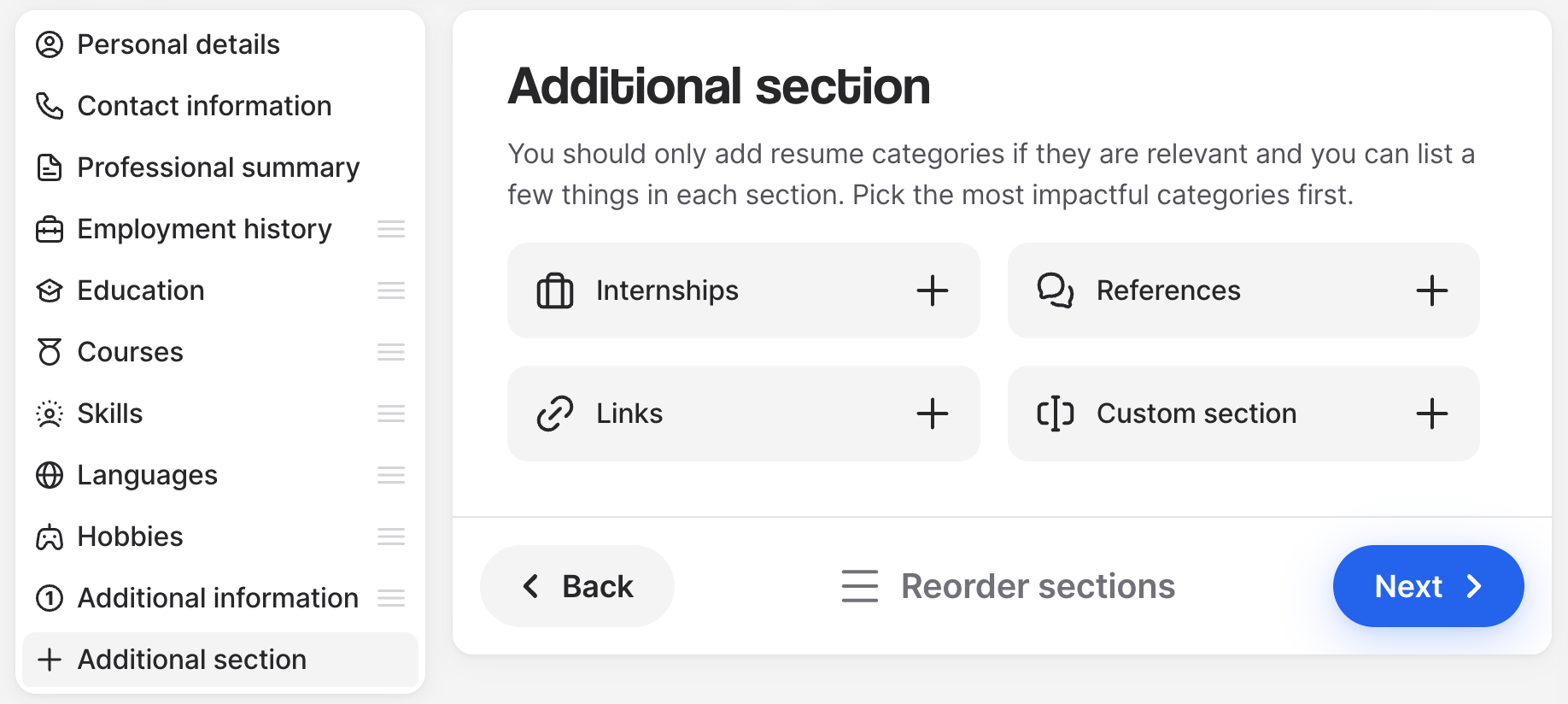Add Links using its plus icon
Viewport: 1568px width, 704px height.
coord(933,414)
